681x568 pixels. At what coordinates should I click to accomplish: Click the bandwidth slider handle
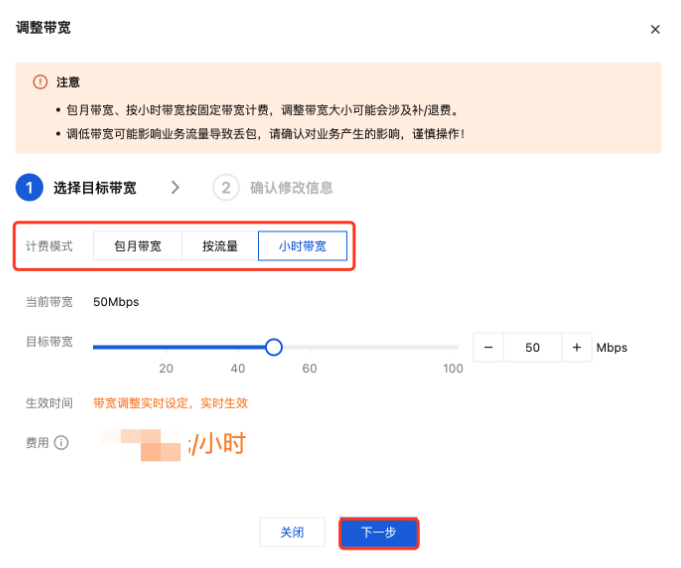pos(274,347)
